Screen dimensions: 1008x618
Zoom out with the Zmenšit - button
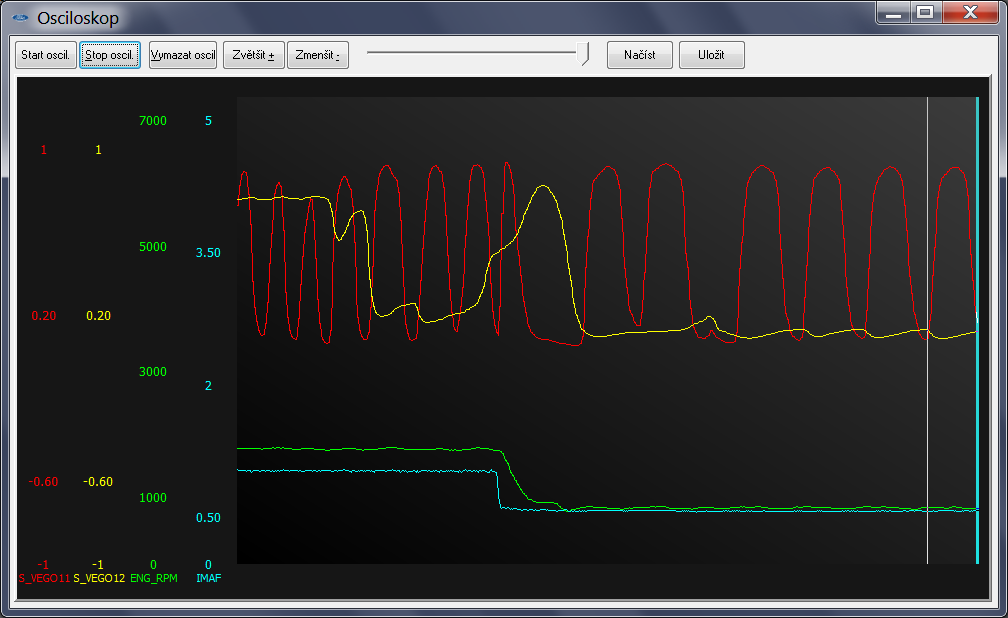(317, 55)
